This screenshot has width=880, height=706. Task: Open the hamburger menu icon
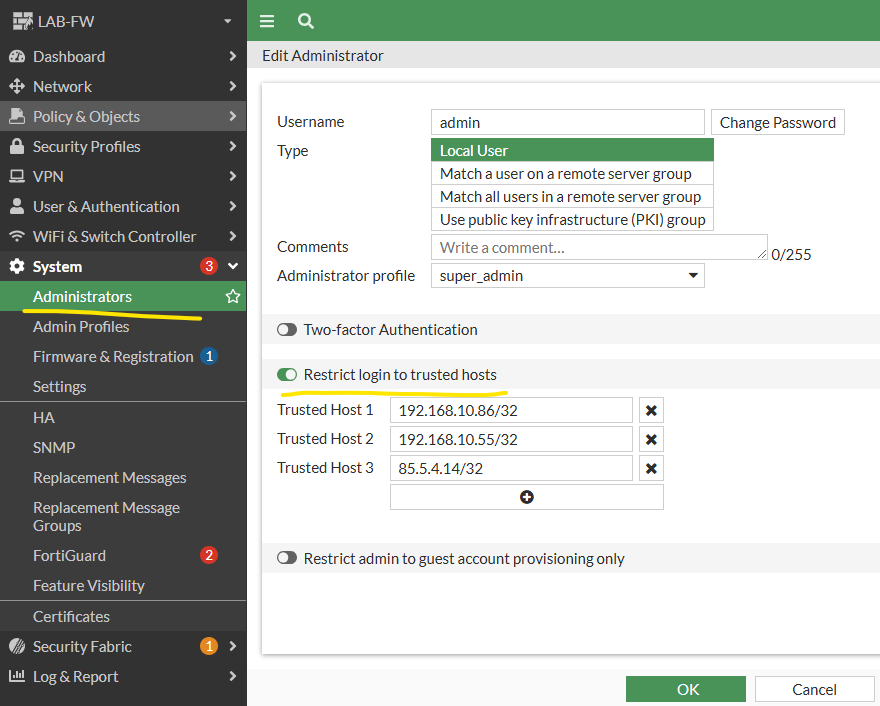pyautogui.click(x=267, y=21)
